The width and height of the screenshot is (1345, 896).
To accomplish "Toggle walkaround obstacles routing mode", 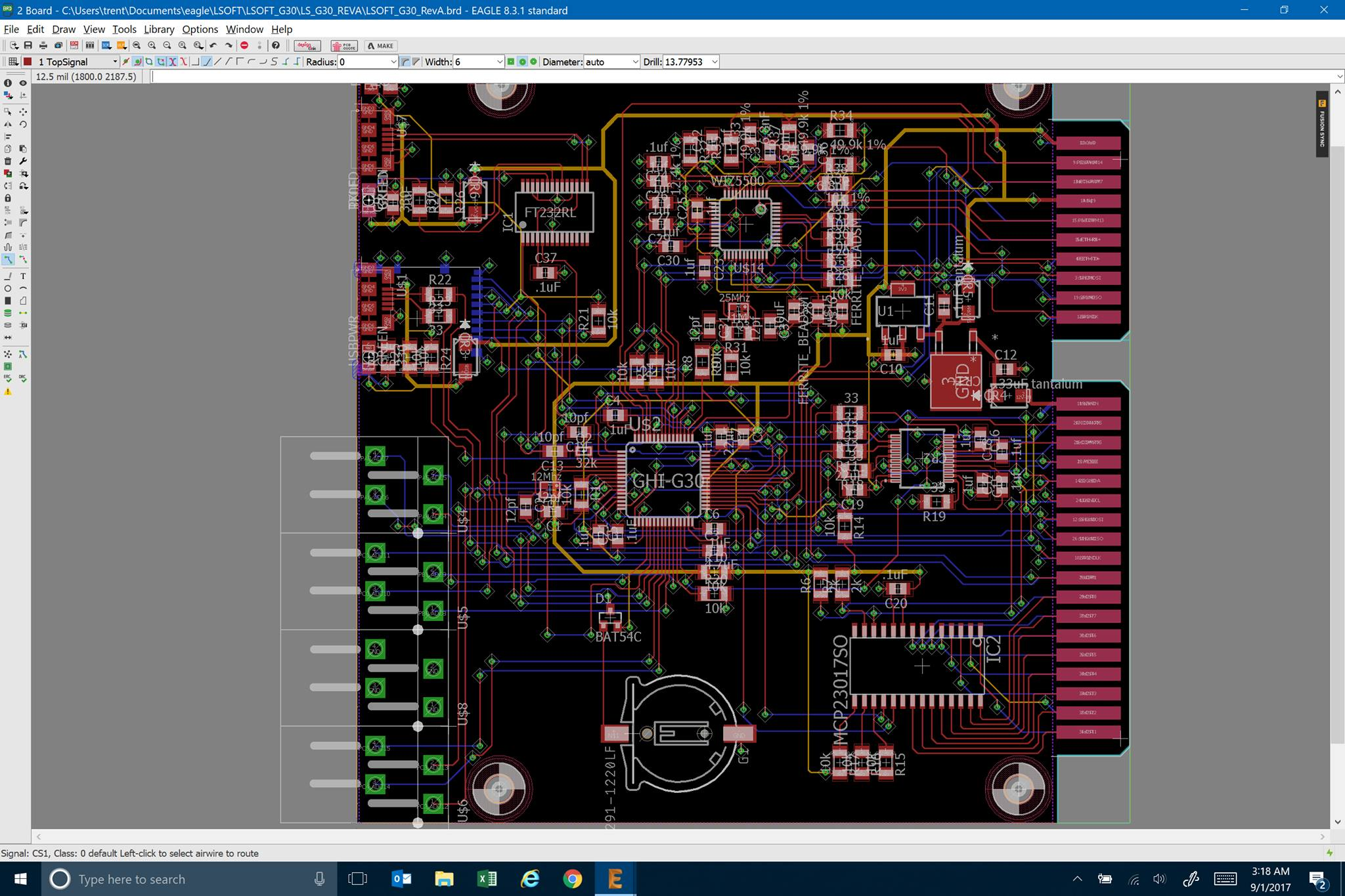I will pyautogui.click(x=137, y=62).
